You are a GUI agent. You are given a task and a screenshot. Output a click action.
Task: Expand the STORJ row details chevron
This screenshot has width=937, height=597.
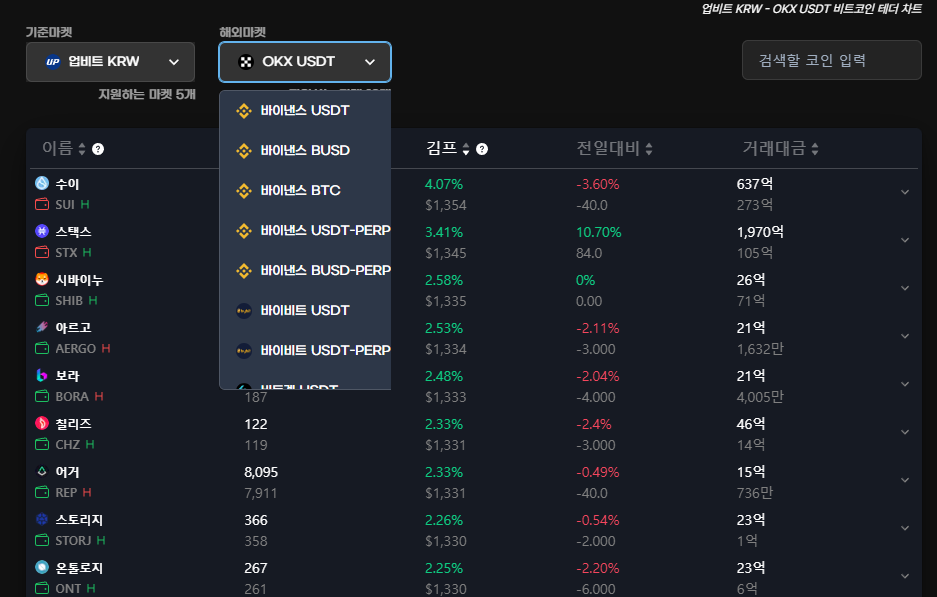coord(905,528)
